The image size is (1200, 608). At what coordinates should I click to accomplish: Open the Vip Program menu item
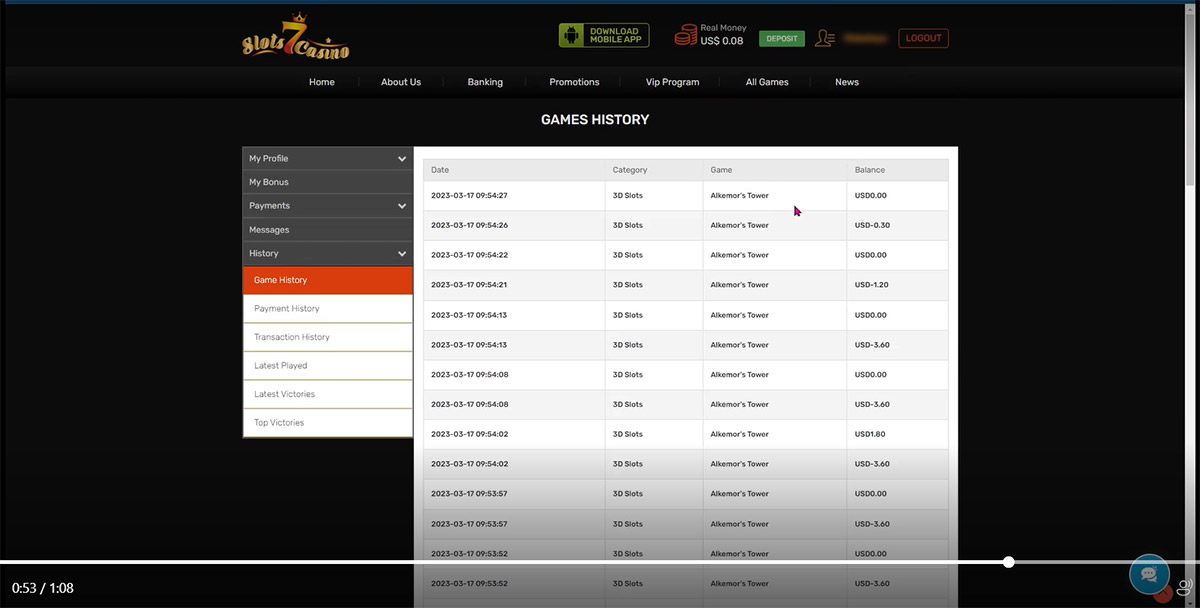tap(673, 82)
